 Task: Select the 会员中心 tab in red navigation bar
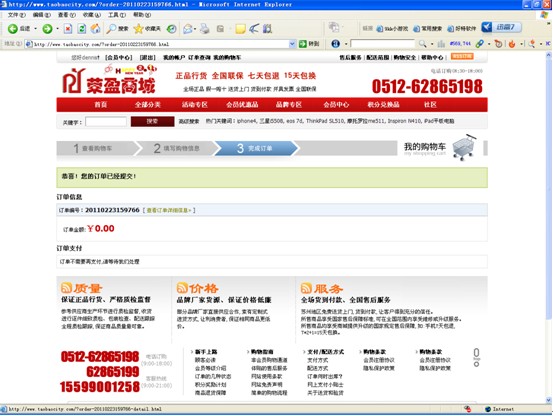[336, 105]
